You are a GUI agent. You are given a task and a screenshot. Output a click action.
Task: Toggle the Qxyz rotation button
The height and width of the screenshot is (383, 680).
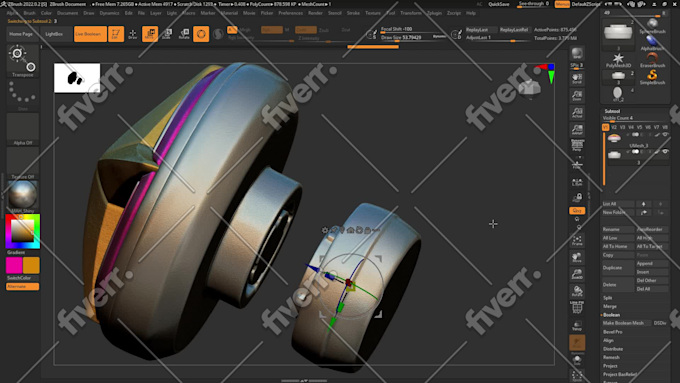click(x=577, y=210)
